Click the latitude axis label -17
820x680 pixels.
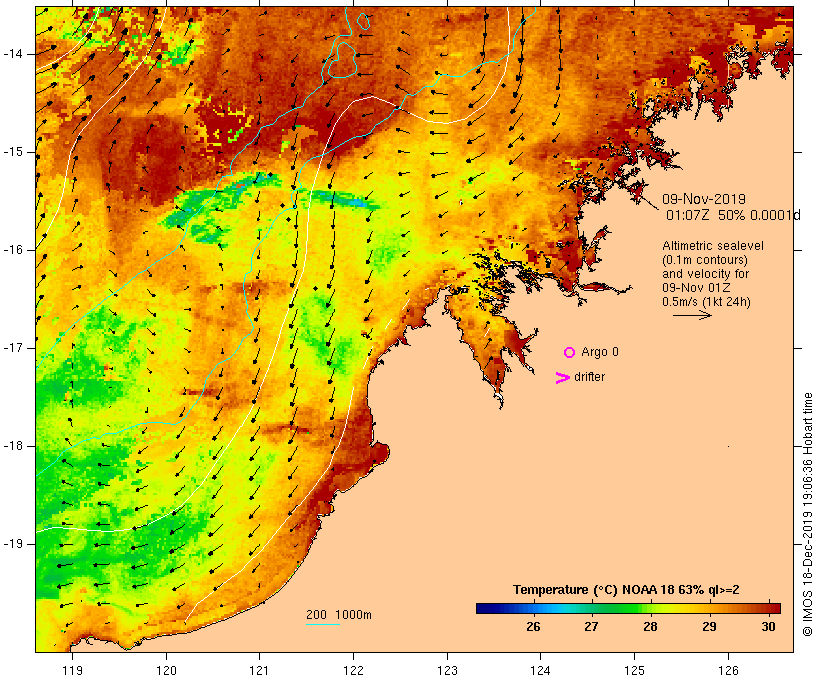pyautogui.click(x=13, y=348)
